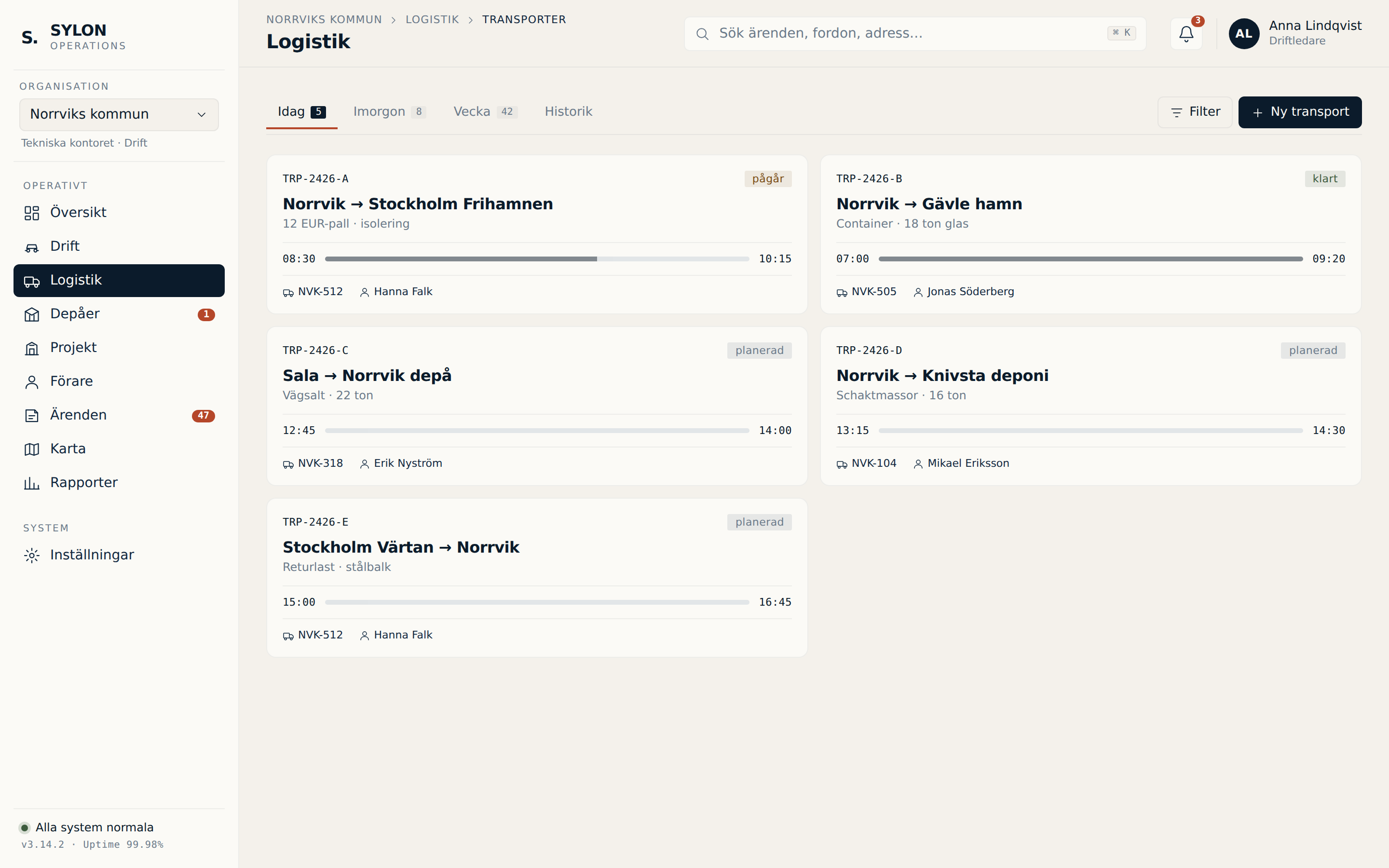The height and width of the screenshot is (868, 1389).
Task: Click the Logistik truck icon in sidebar
Action: [31, 281]
